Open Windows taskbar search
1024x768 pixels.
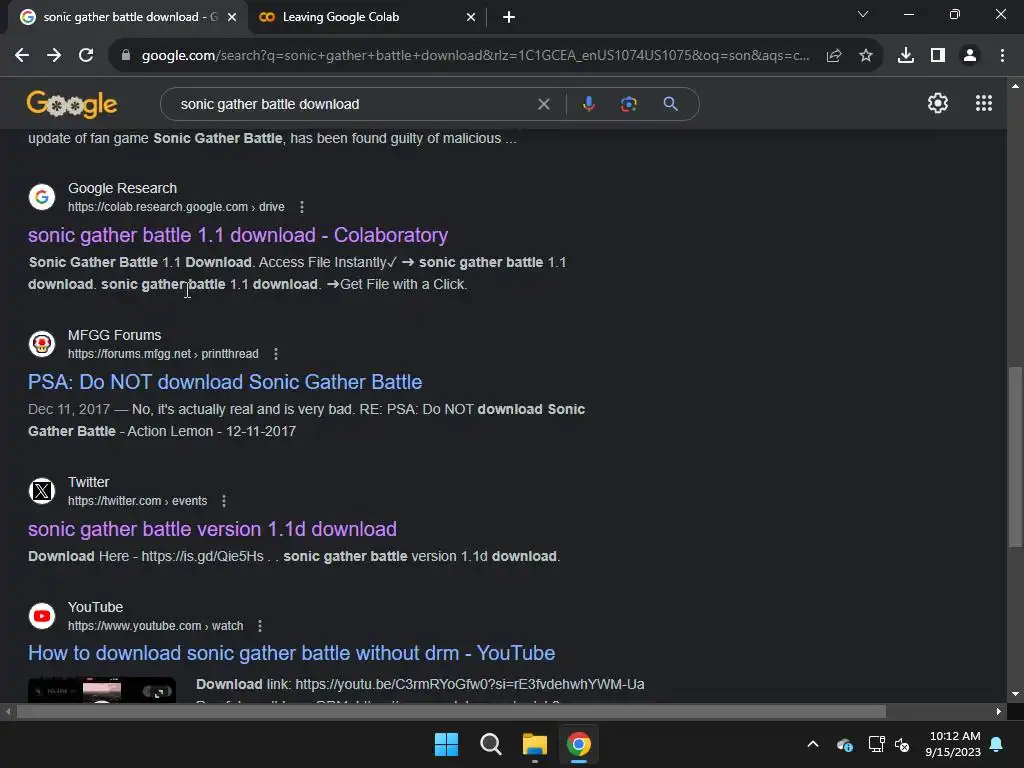click(x=490, y=744)
